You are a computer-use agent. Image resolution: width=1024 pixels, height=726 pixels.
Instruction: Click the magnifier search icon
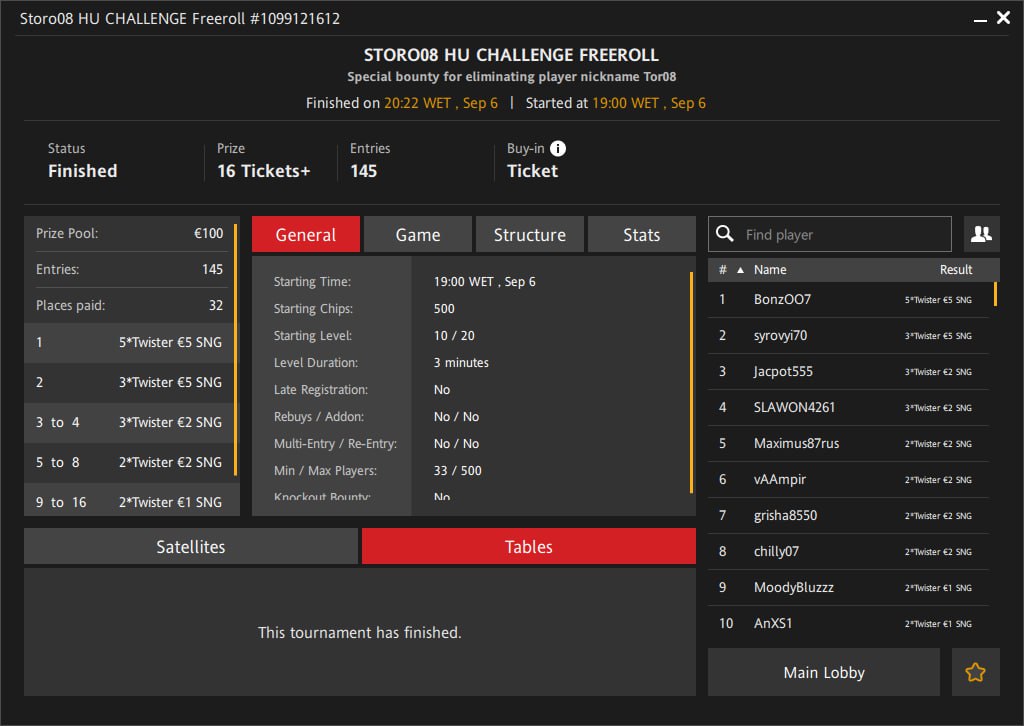tap(725, 234)
